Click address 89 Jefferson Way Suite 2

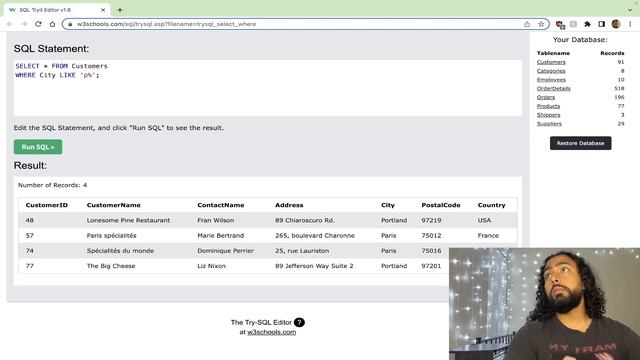pyautogui.click(x=314, y=266)
